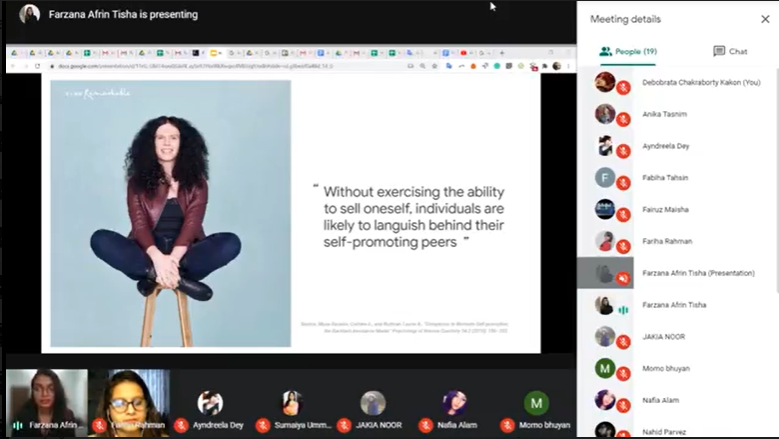Toggle mute icon for Debobrata Chakraborty Kakon (You)
779x439 pixels.
pos(623,88)
